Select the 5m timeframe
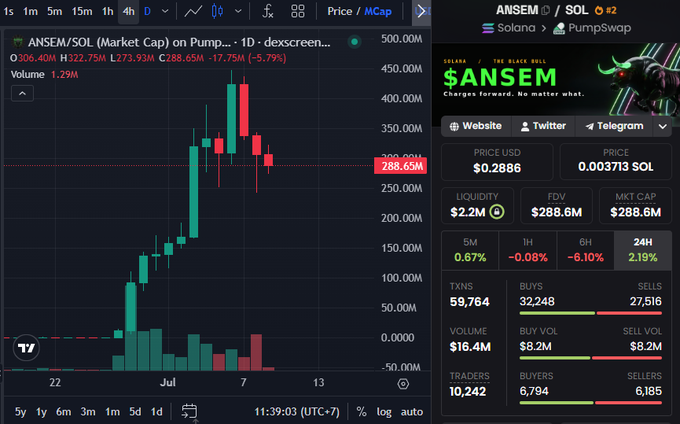The height and width of the screenshot is (424, 680). click(55, 11)
